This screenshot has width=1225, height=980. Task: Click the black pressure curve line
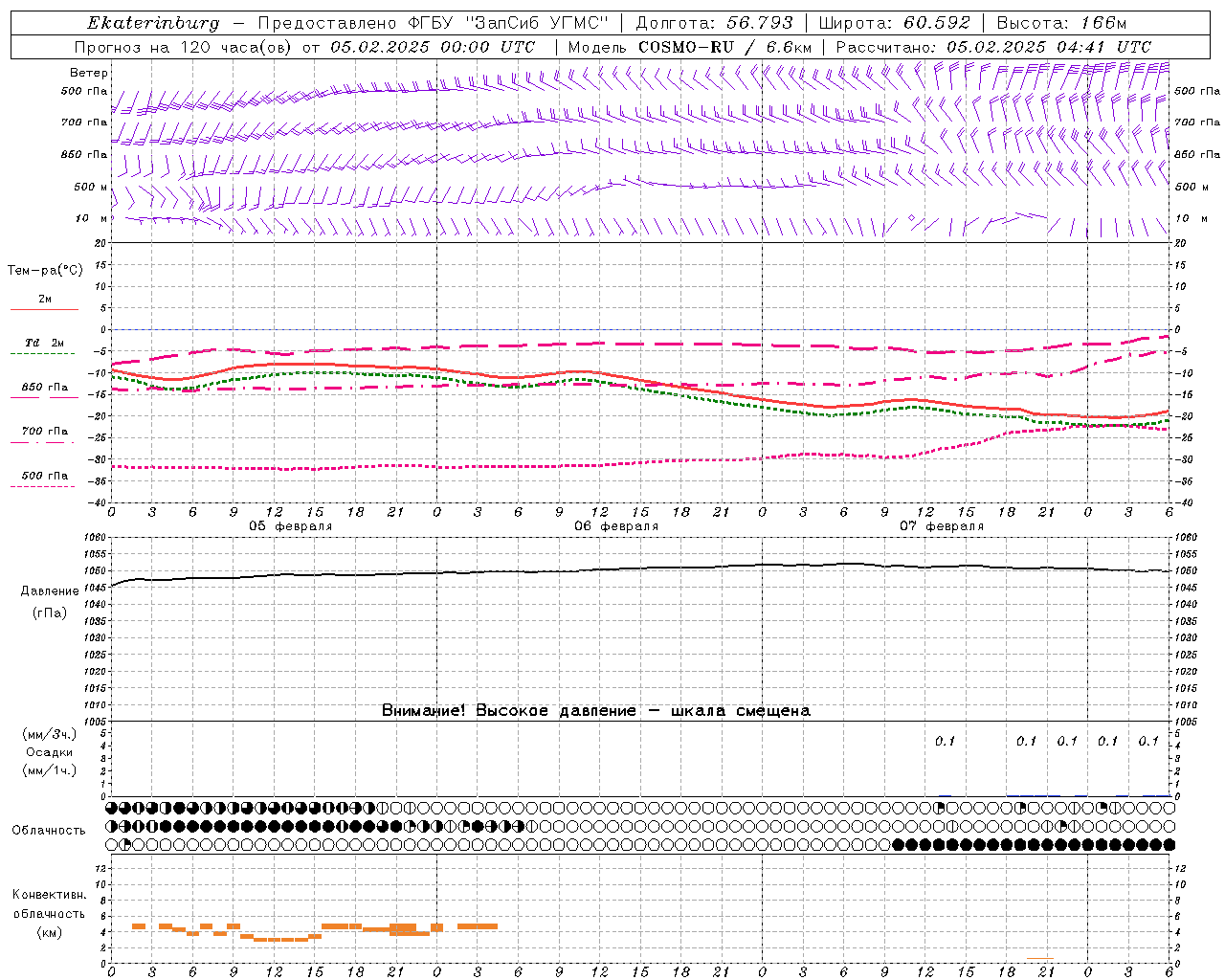click(x=641, y=568)
